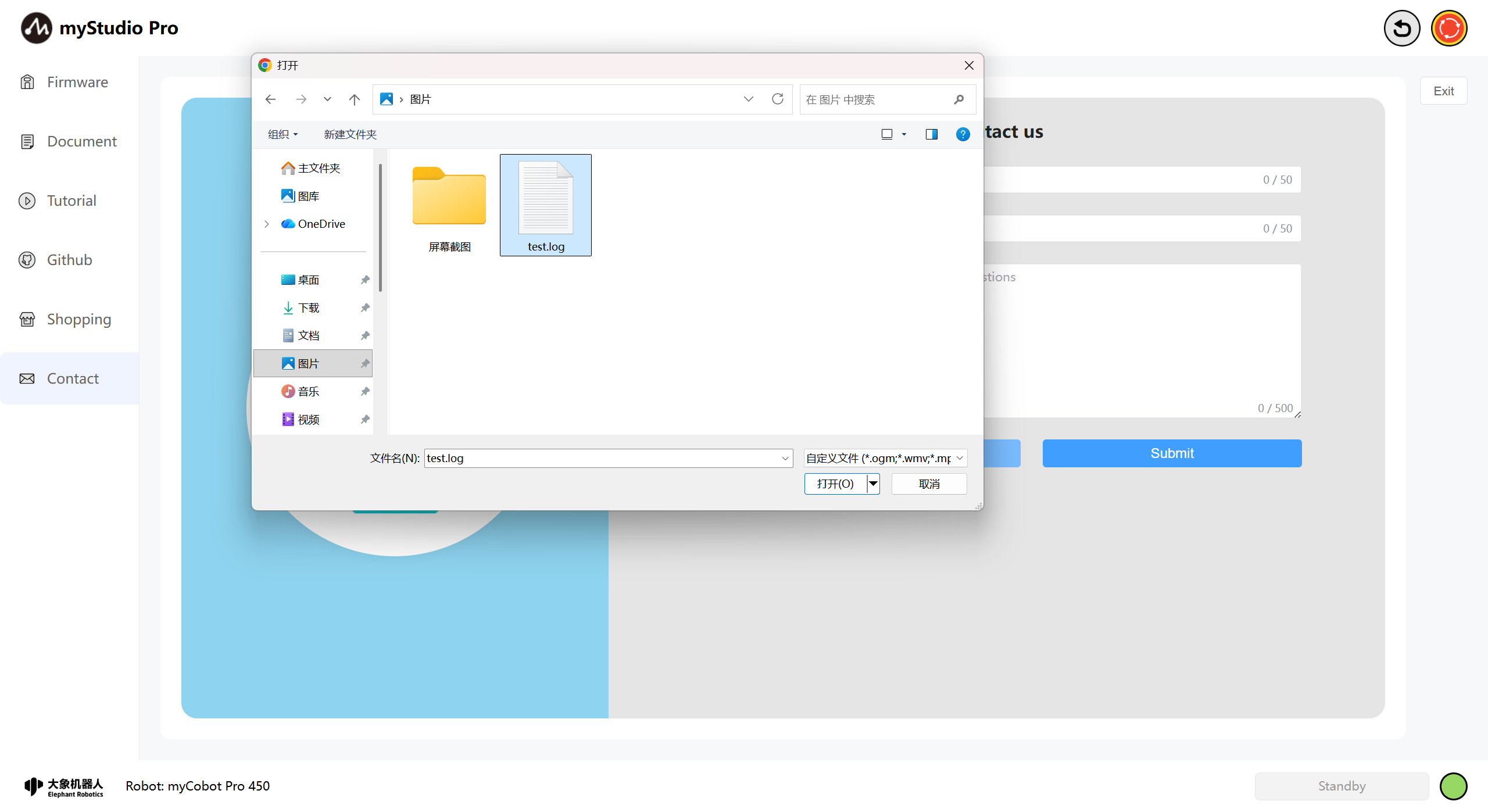Open the Firmware sidebar section
The height and width of the screenshot is (812, 1488).
[77, 82]
